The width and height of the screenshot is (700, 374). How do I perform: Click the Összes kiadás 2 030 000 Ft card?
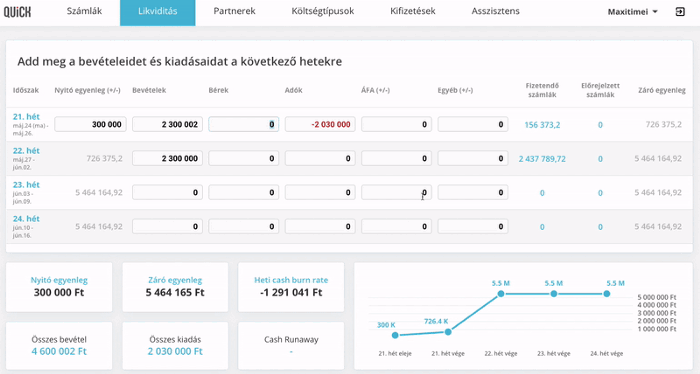(175, 346)
